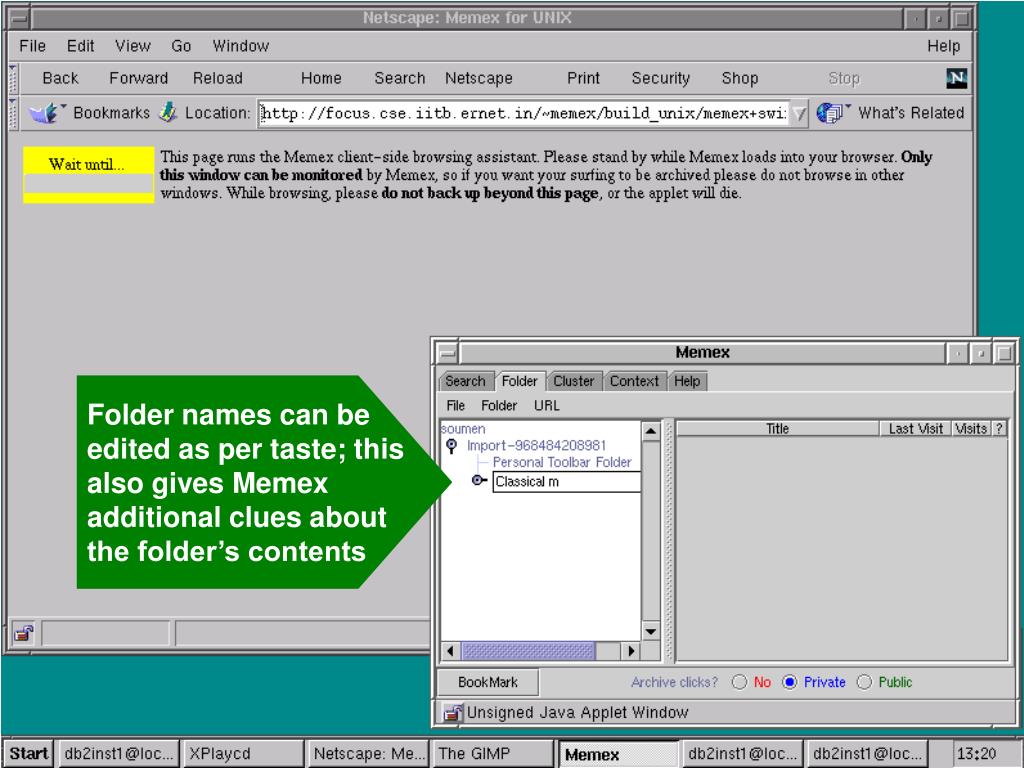The image size is (1024, 768).
Task: Click the BookMark button in Memex
Action: [488, 682]
